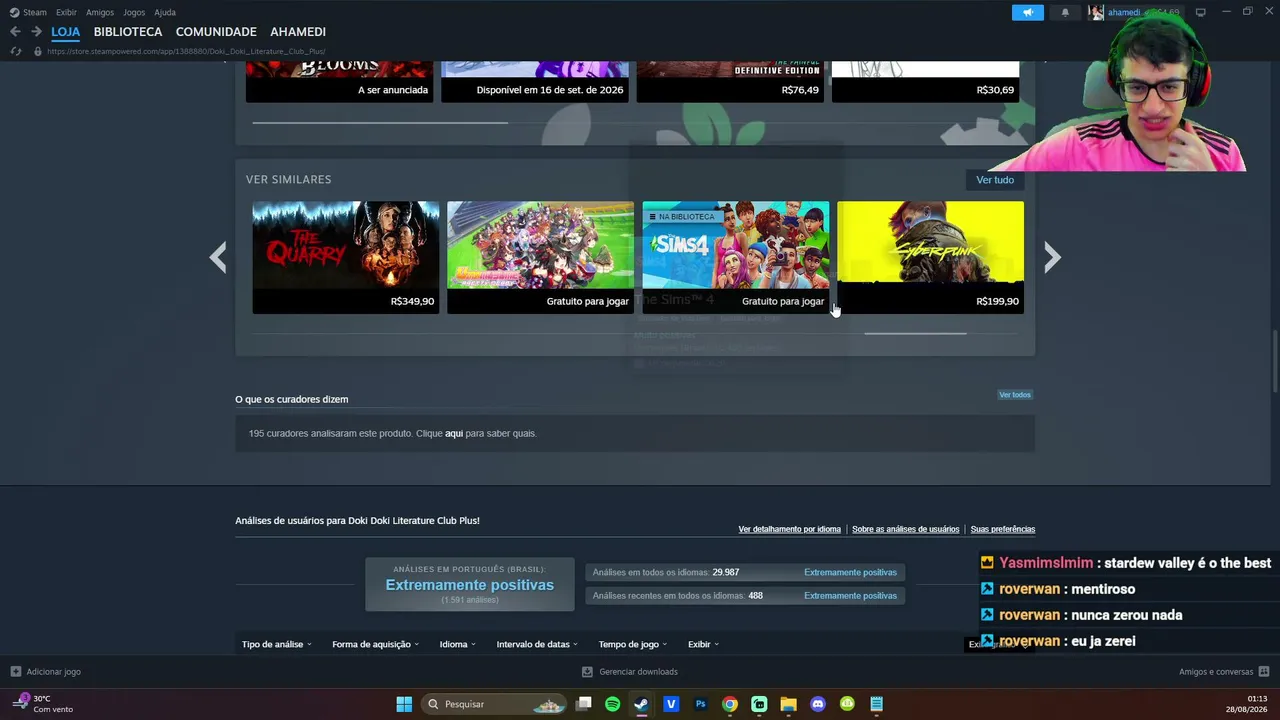1280x720 pixels.
Task: Switch to the COMUNIDADE tab
Action: (x=216, y=32)
